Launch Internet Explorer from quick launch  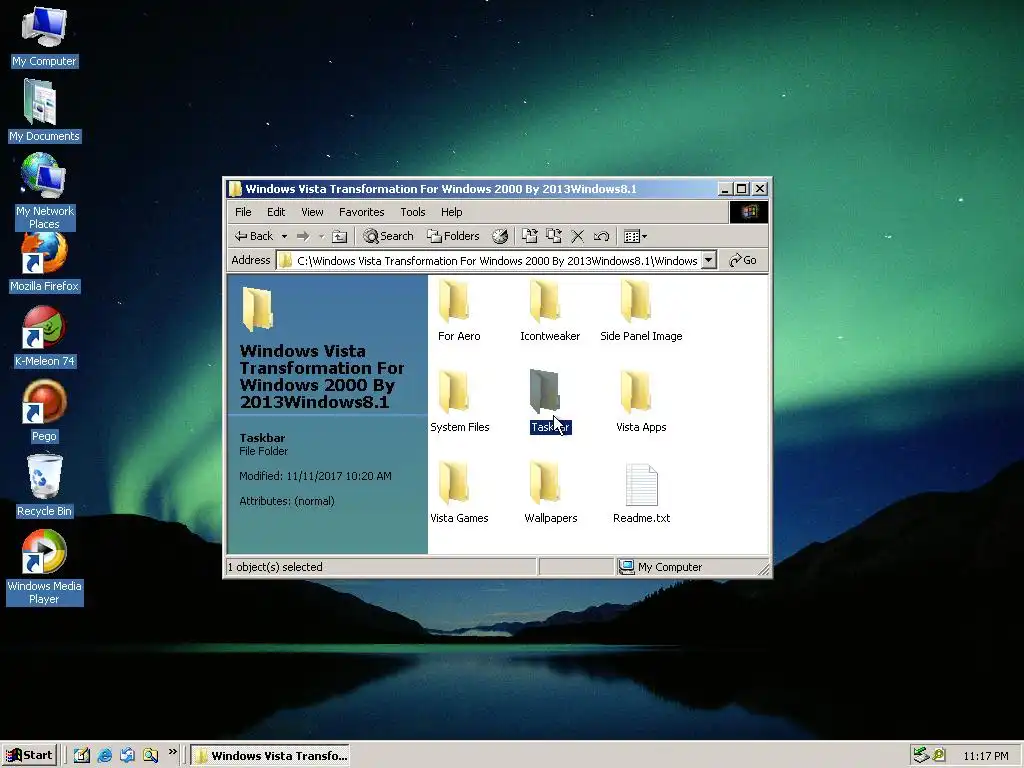[104, 755]
